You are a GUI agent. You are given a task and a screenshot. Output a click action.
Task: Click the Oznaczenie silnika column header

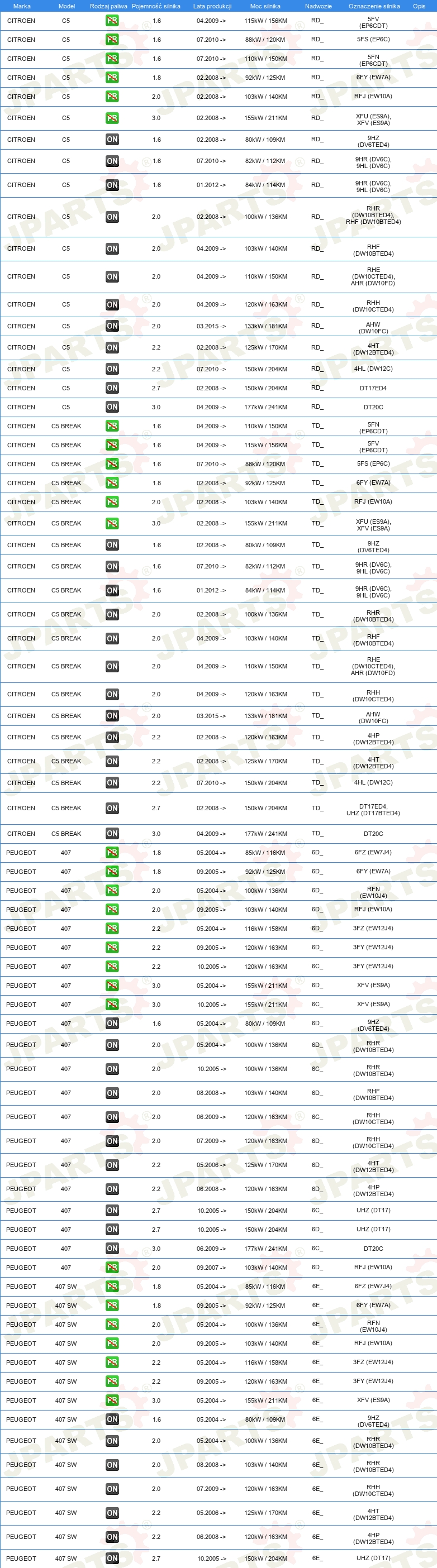coord(374,6)
